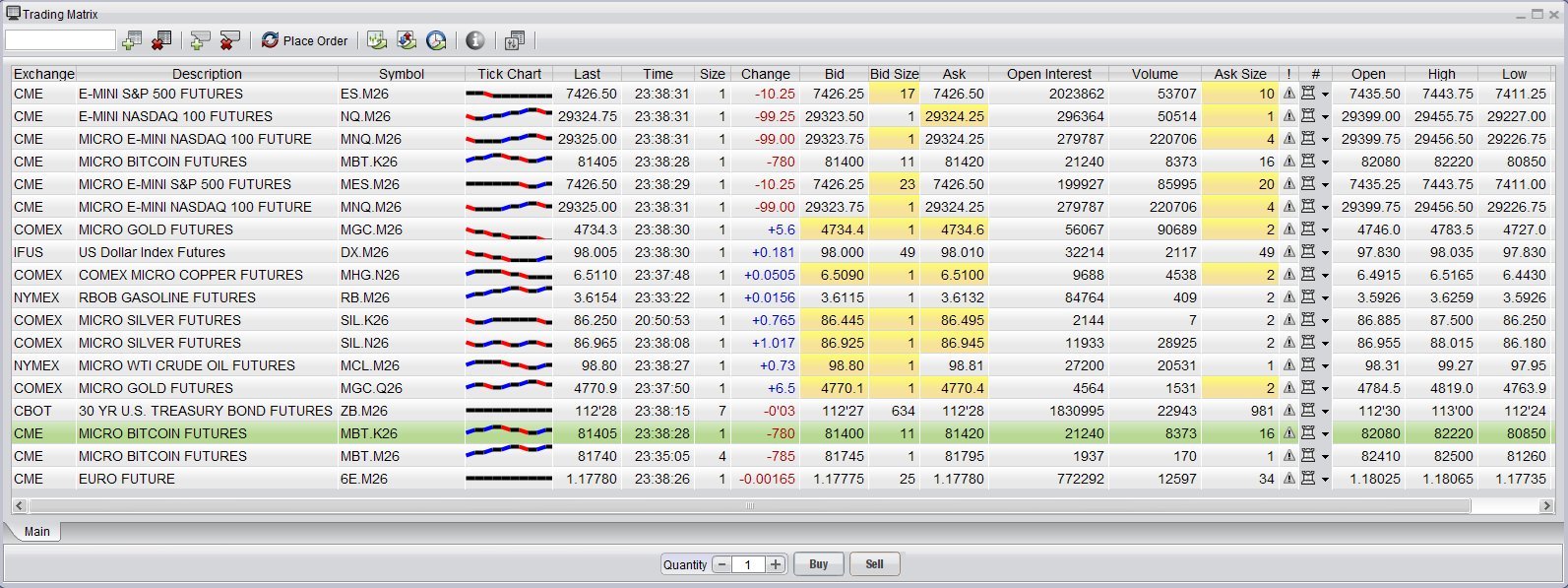
Task: Click the Sell button
Action: tap(874, 564)
